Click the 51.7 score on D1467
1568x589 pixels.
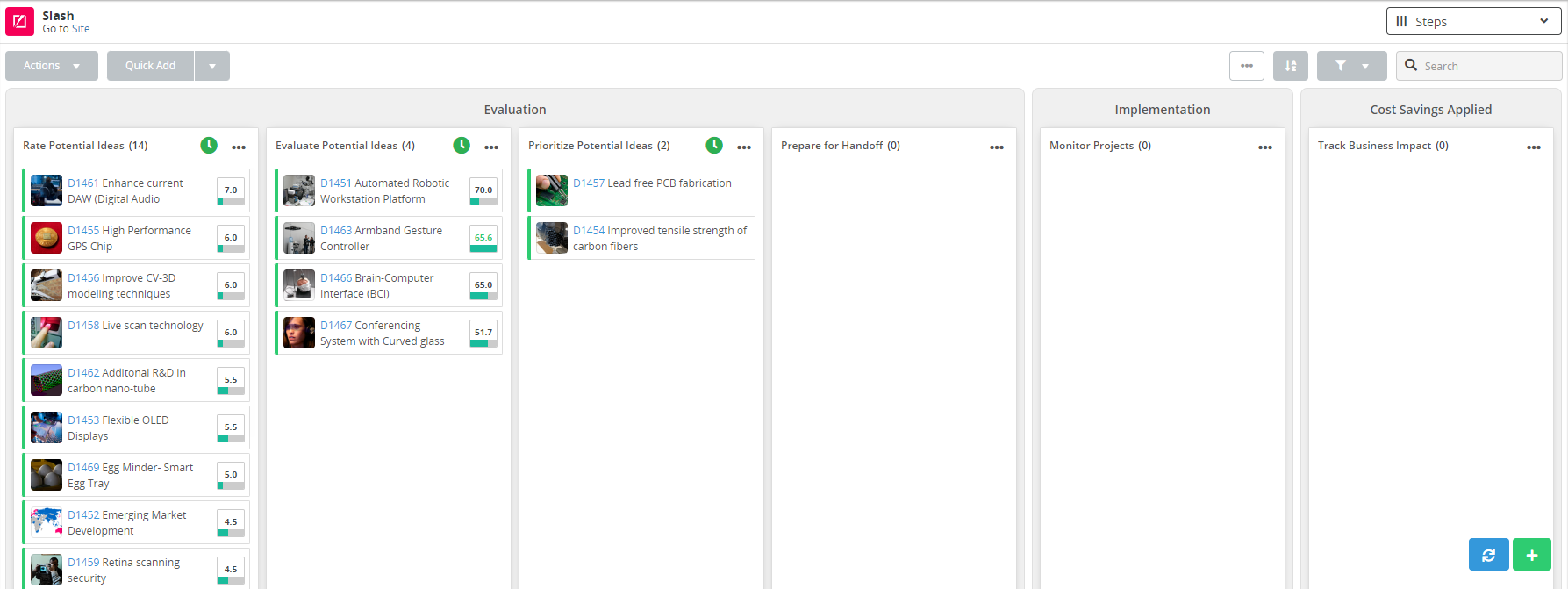click(x=483, y=333)
